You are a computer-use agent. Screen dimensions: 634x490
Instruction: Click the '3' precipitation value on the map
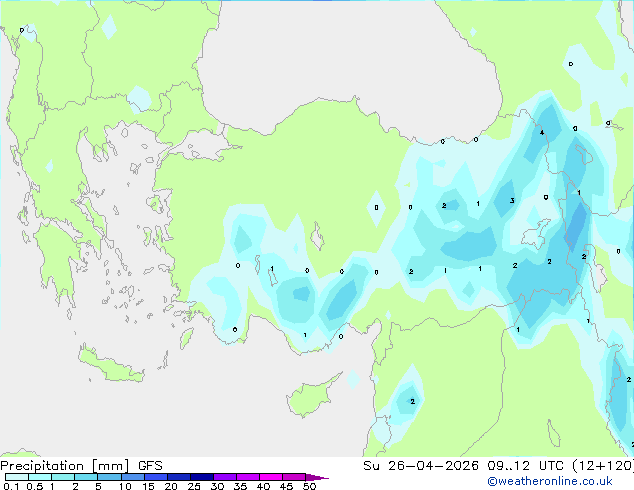512,201
